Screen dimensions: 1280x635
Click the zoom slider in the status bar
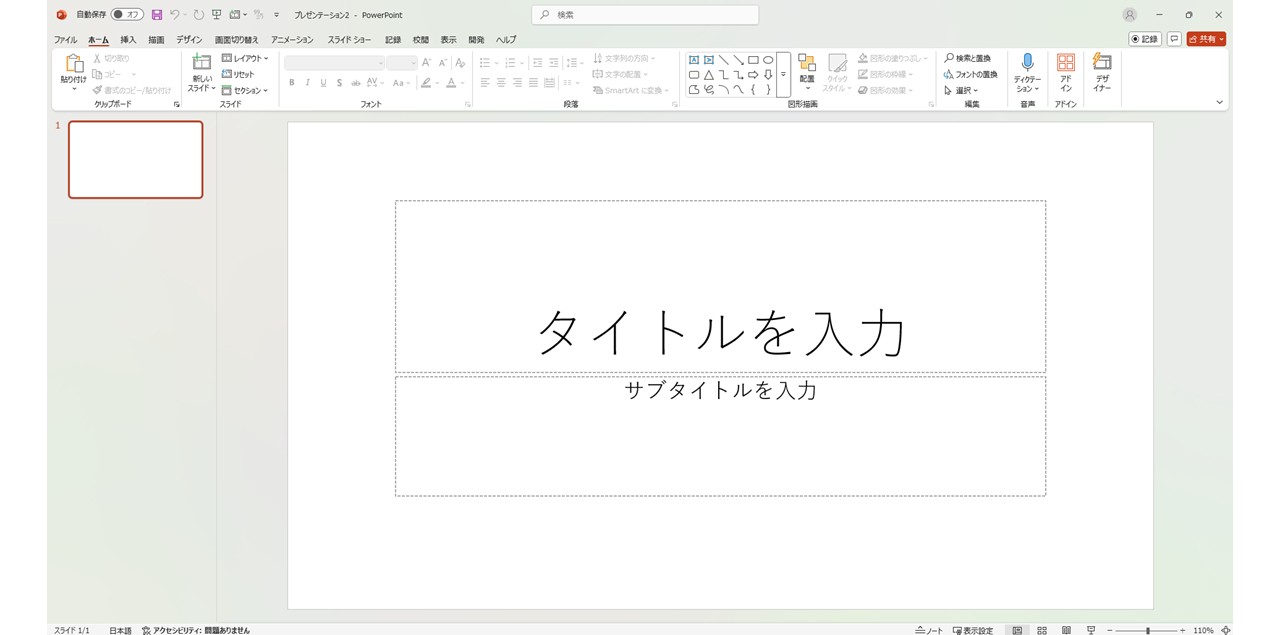[x=1147, y=630]
